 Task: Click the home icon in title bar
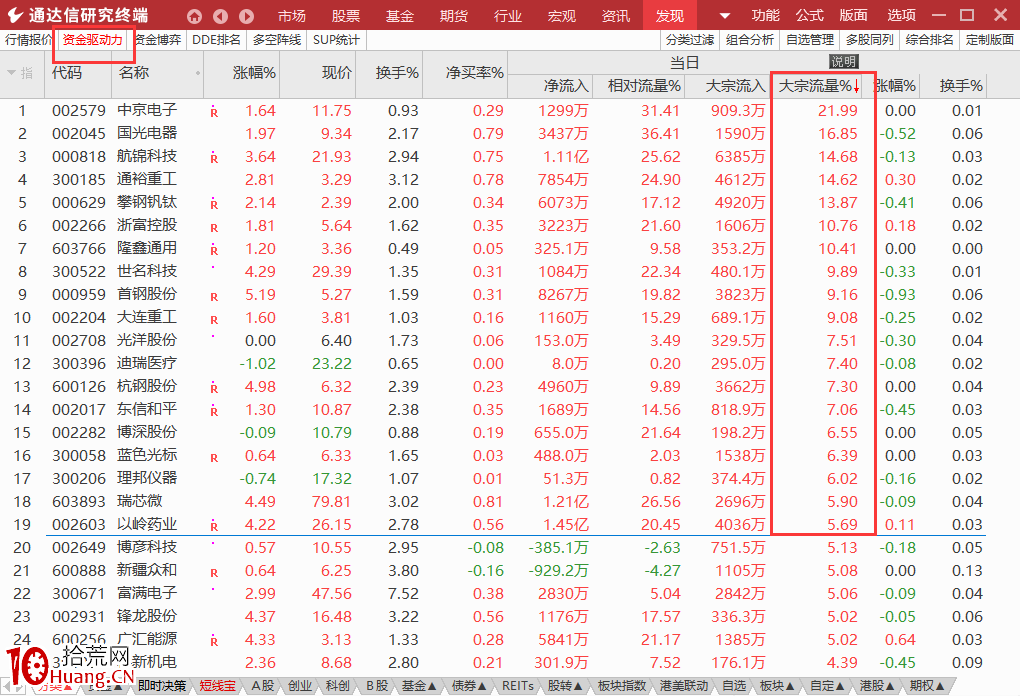tap(194, 16)
